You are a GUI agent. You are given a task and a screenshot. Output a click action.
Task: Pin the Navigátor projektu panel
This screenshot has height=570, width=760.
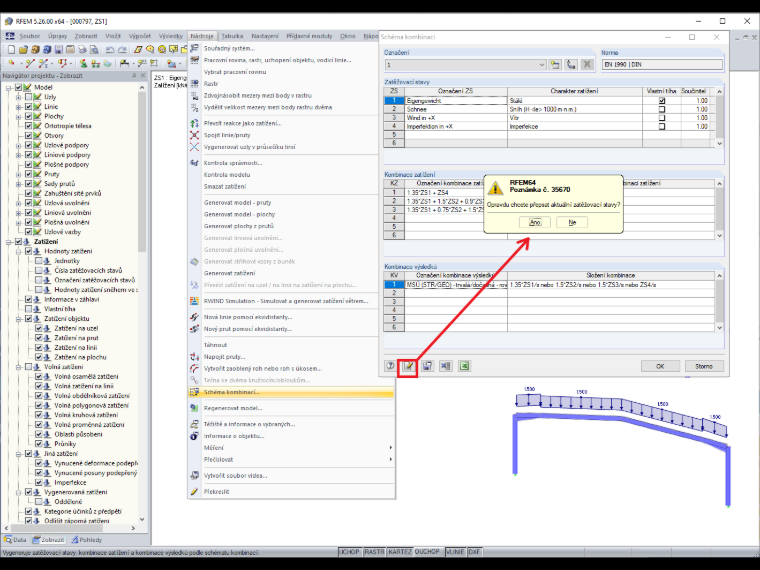[134, 76]
